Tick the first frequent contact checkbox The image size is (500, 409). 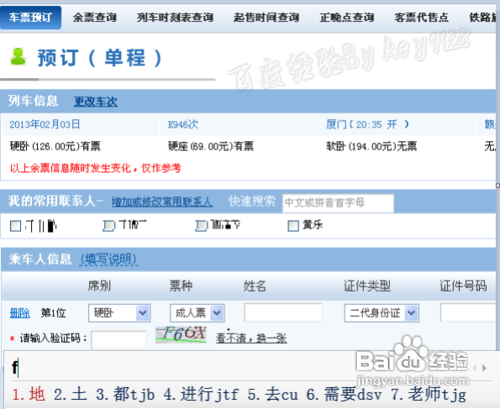click(15, 226)
